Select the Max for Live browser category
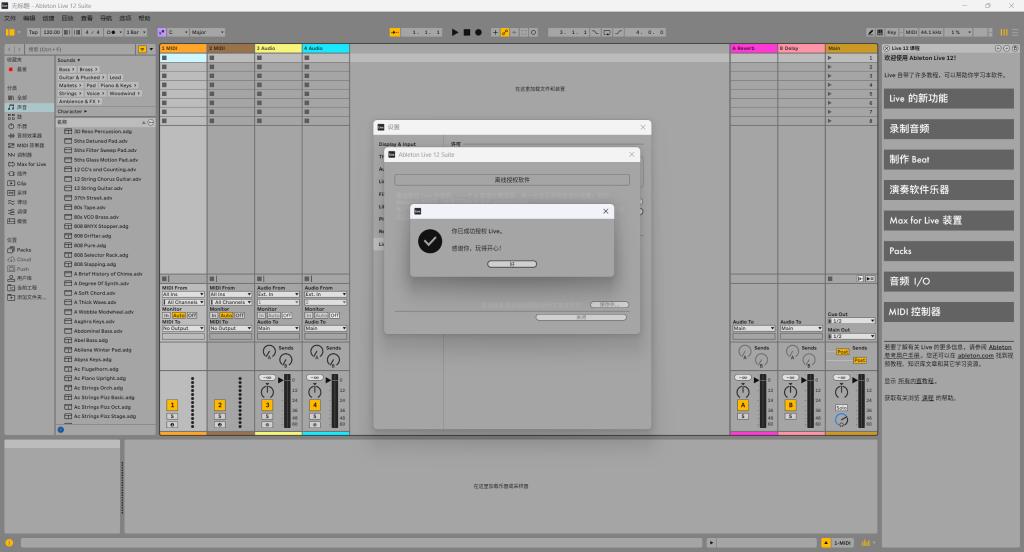 click(x=29, y=164)
